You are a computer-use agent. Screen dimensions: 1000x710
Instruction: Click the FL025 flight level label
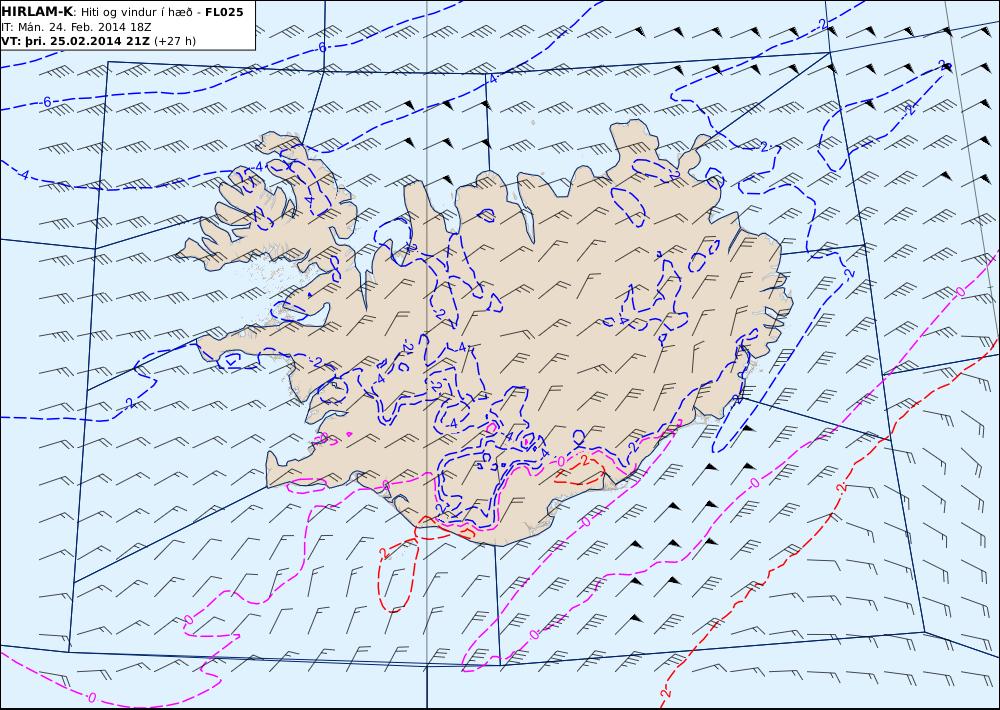tap(224, 12)
